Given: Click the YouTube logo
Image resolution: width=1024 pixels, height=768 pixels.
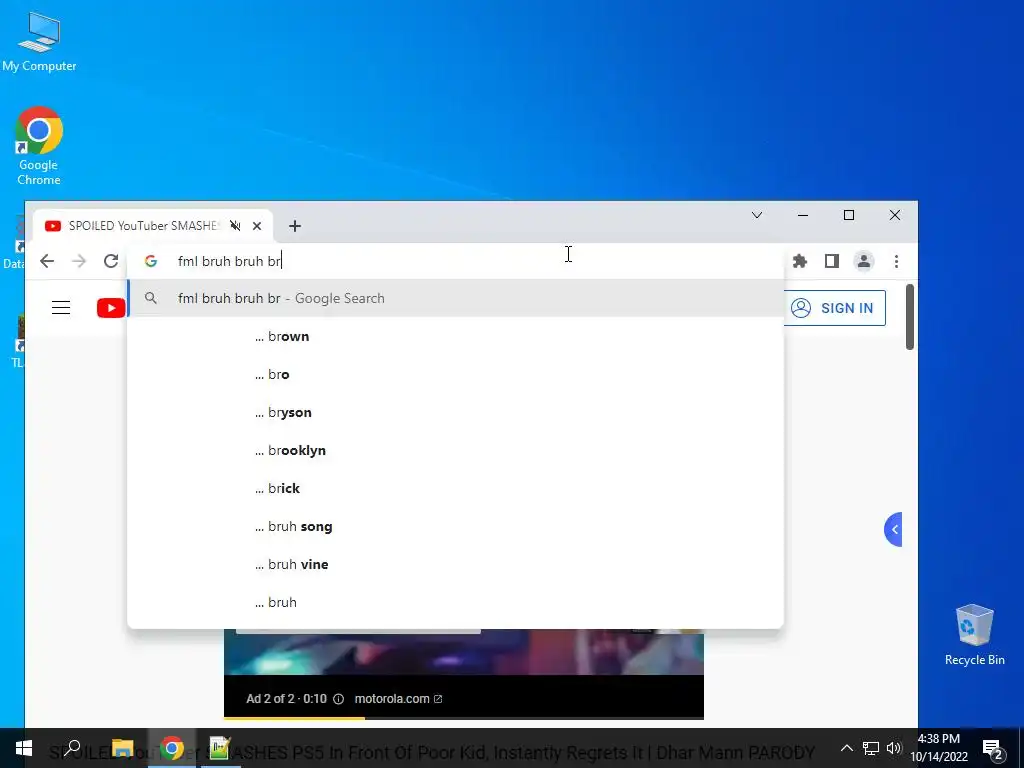Looking at the screenshot, I should point(111,308).
